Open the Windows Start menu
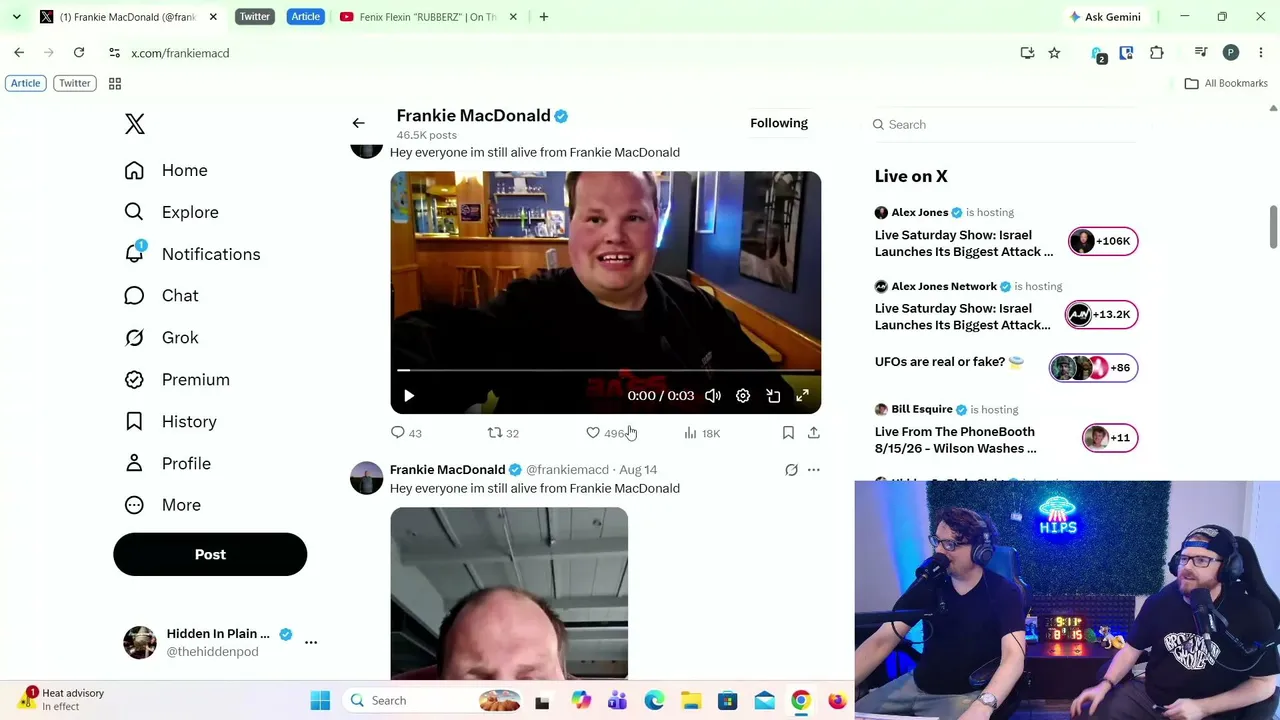 (320, 701)
